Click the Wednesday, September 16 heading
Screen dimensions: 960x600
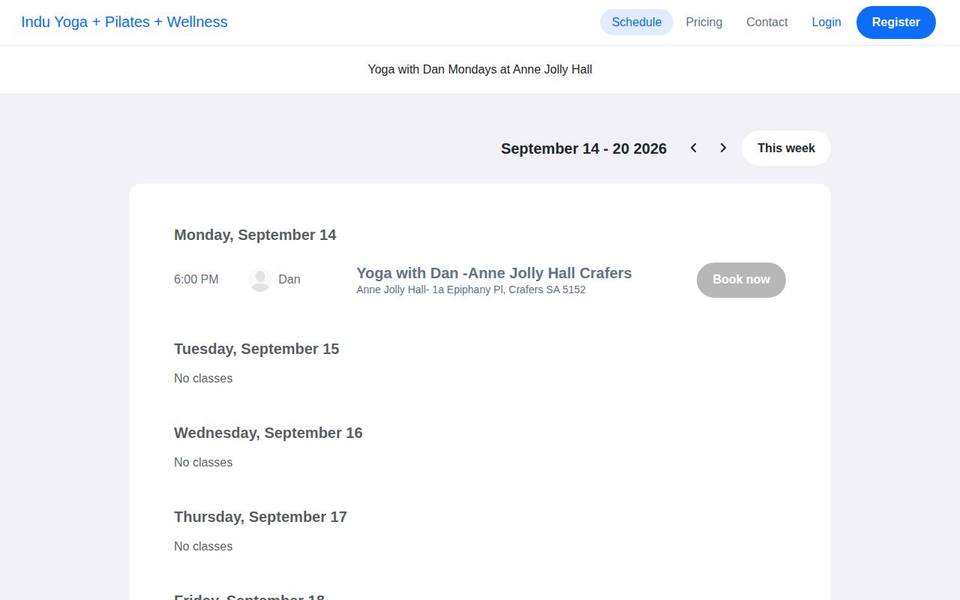pyautogui.click(x=268, y=433)
